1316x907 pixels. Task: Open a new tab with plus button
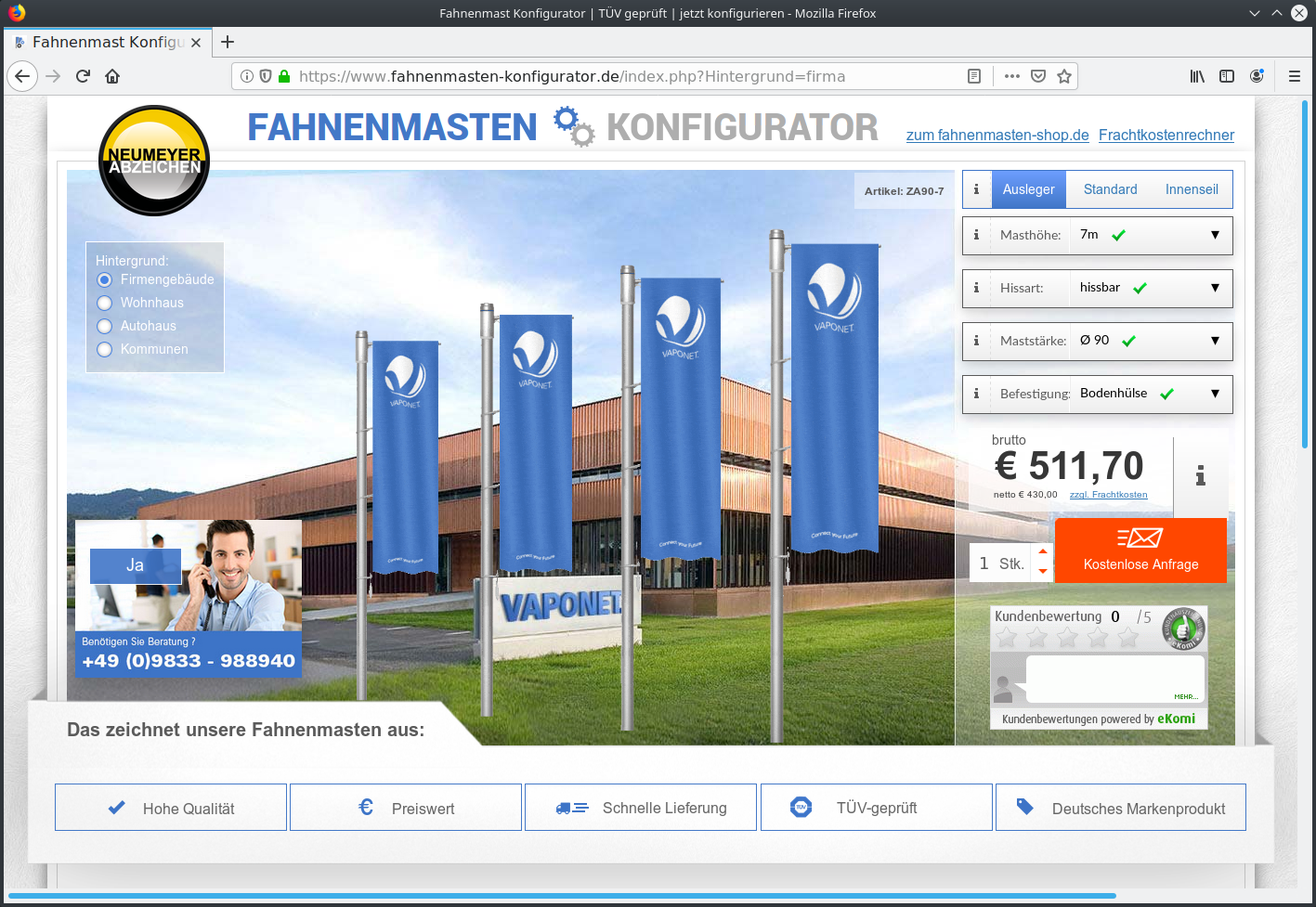tap(228, 42)
